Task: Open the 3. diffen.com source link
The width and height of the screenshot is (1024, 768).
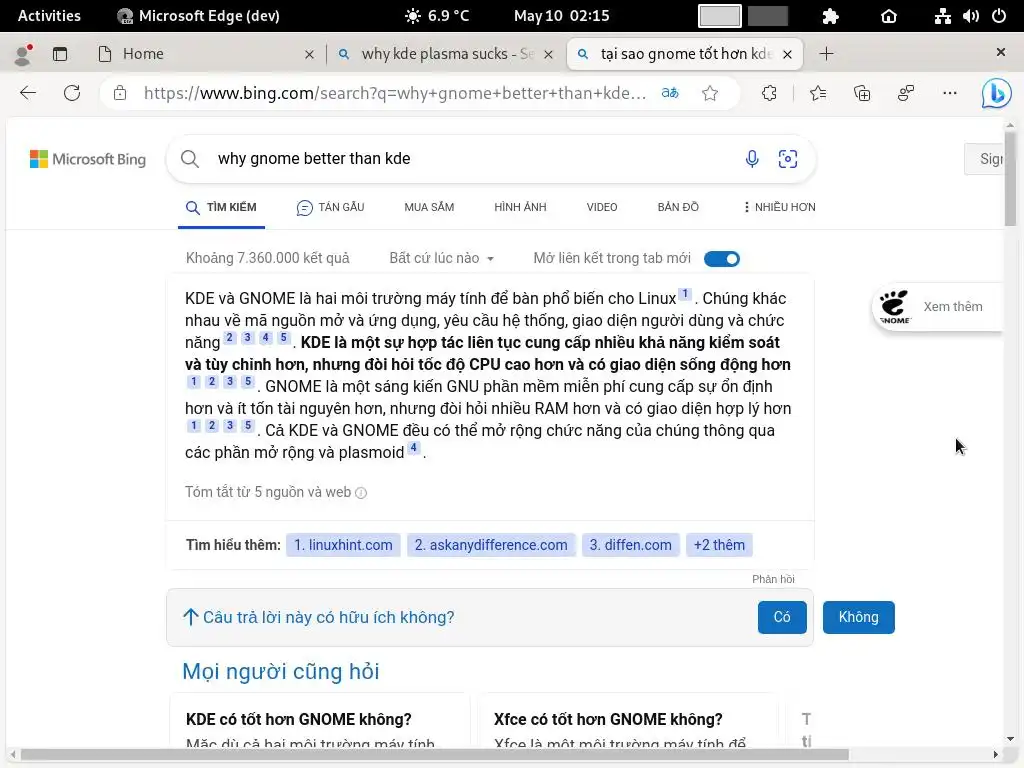Action: point(630,545)
